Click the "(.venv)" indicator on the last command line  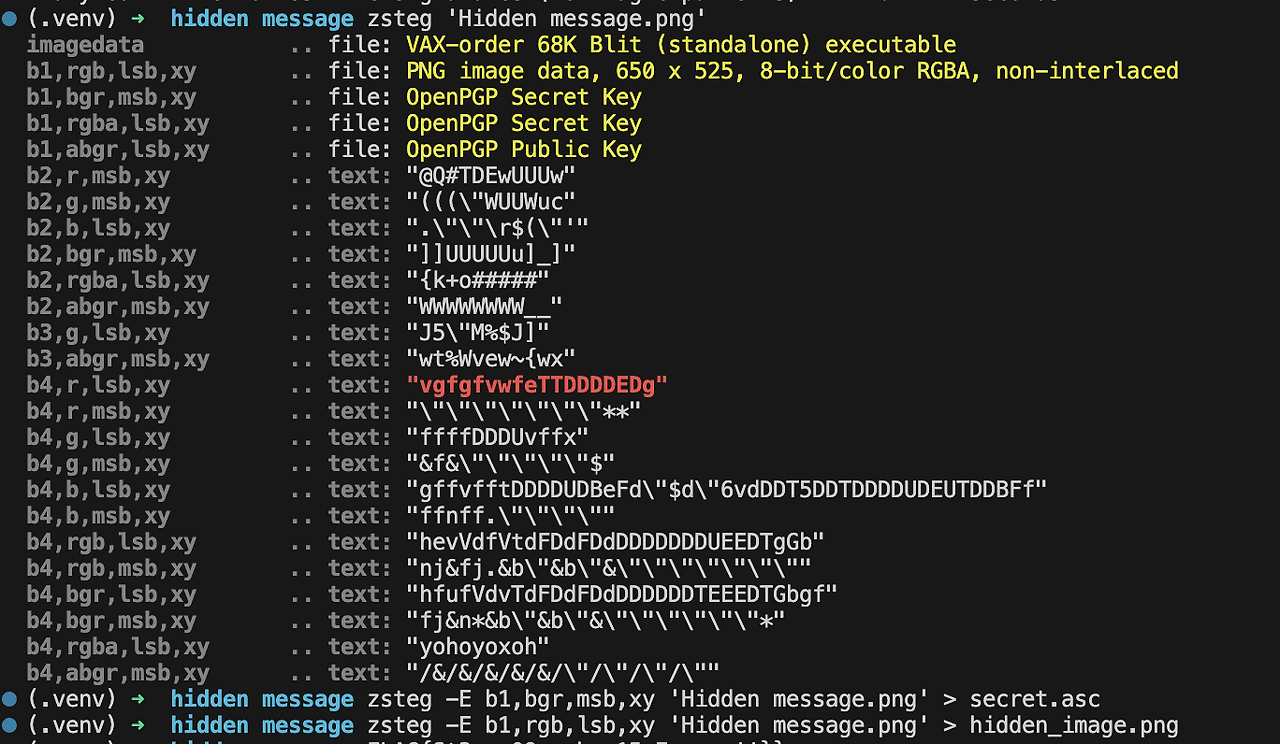click(72, 725)
